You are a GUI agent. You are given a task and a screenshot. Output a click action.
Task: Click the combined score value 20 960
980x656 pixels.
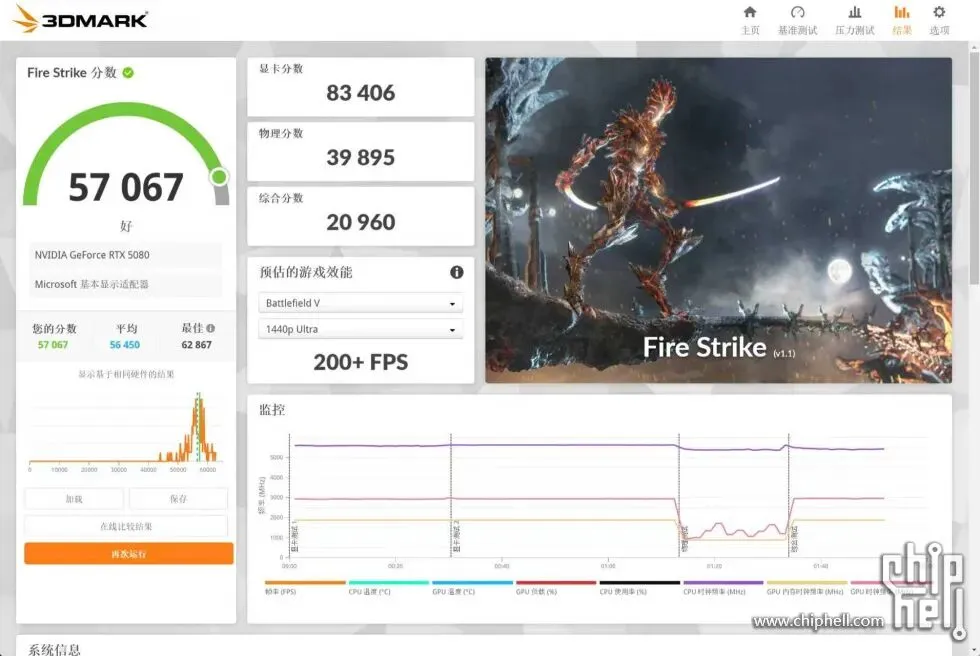pyautogui.click(x=361, y=222)
